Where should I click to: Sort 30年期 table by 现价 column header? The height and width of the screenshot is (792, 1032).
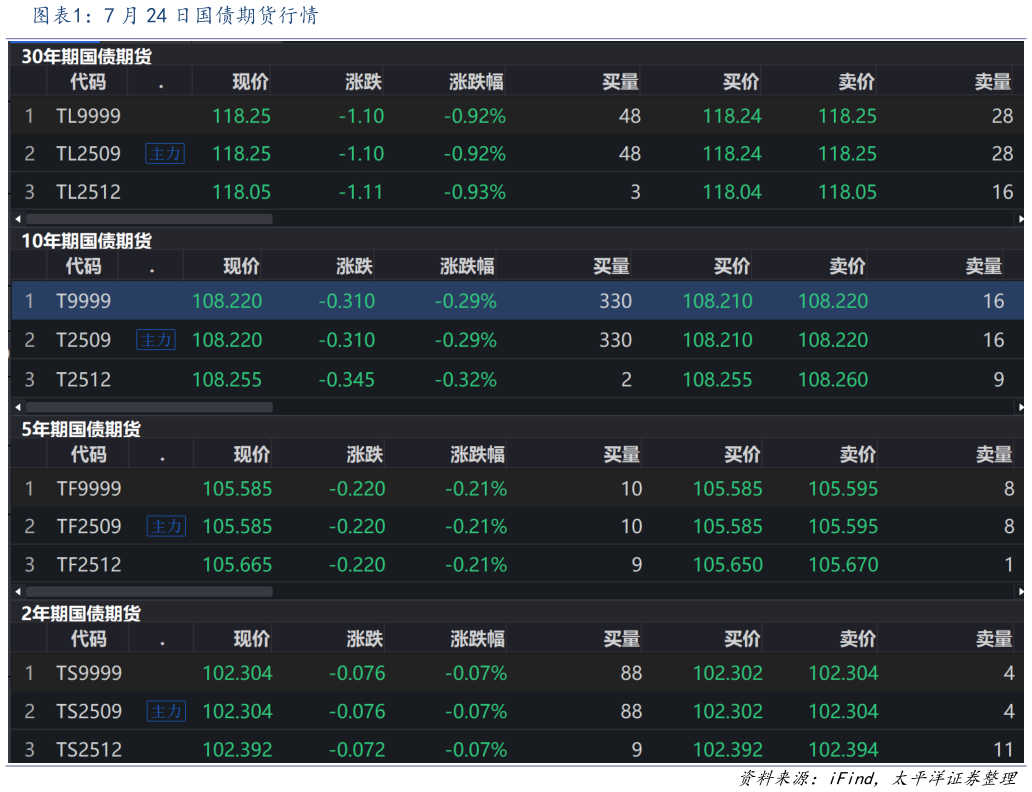point(250,82)
